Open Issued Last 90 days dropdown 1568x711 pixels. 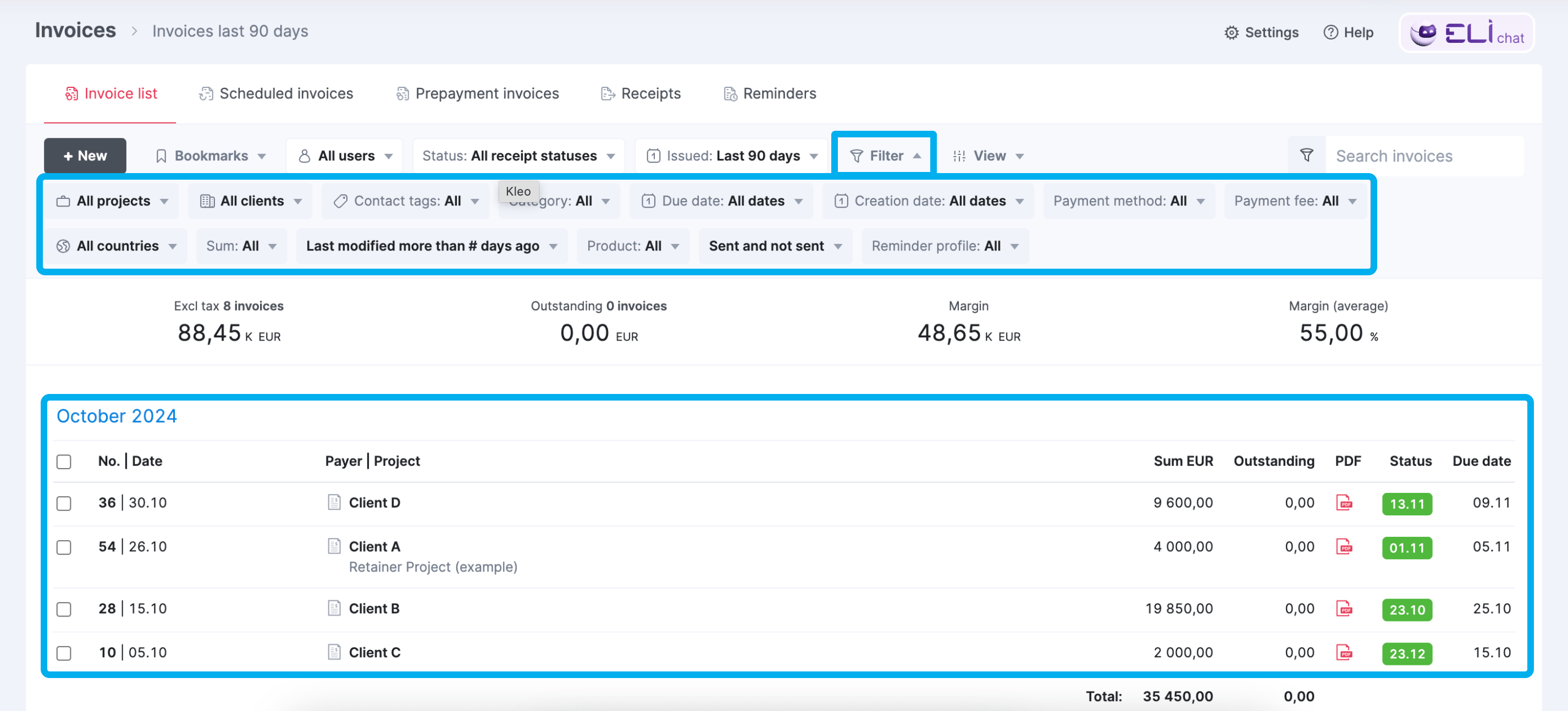731,155
